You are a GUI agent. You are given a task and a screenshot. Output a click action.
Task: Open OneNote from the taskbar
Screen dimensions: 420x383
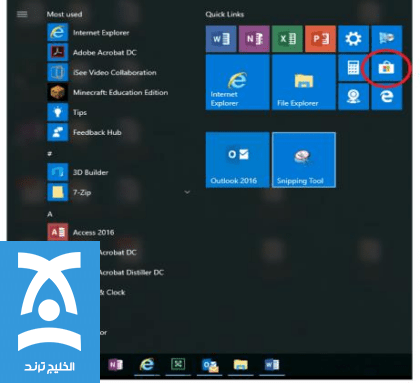[x=116, y=365]
